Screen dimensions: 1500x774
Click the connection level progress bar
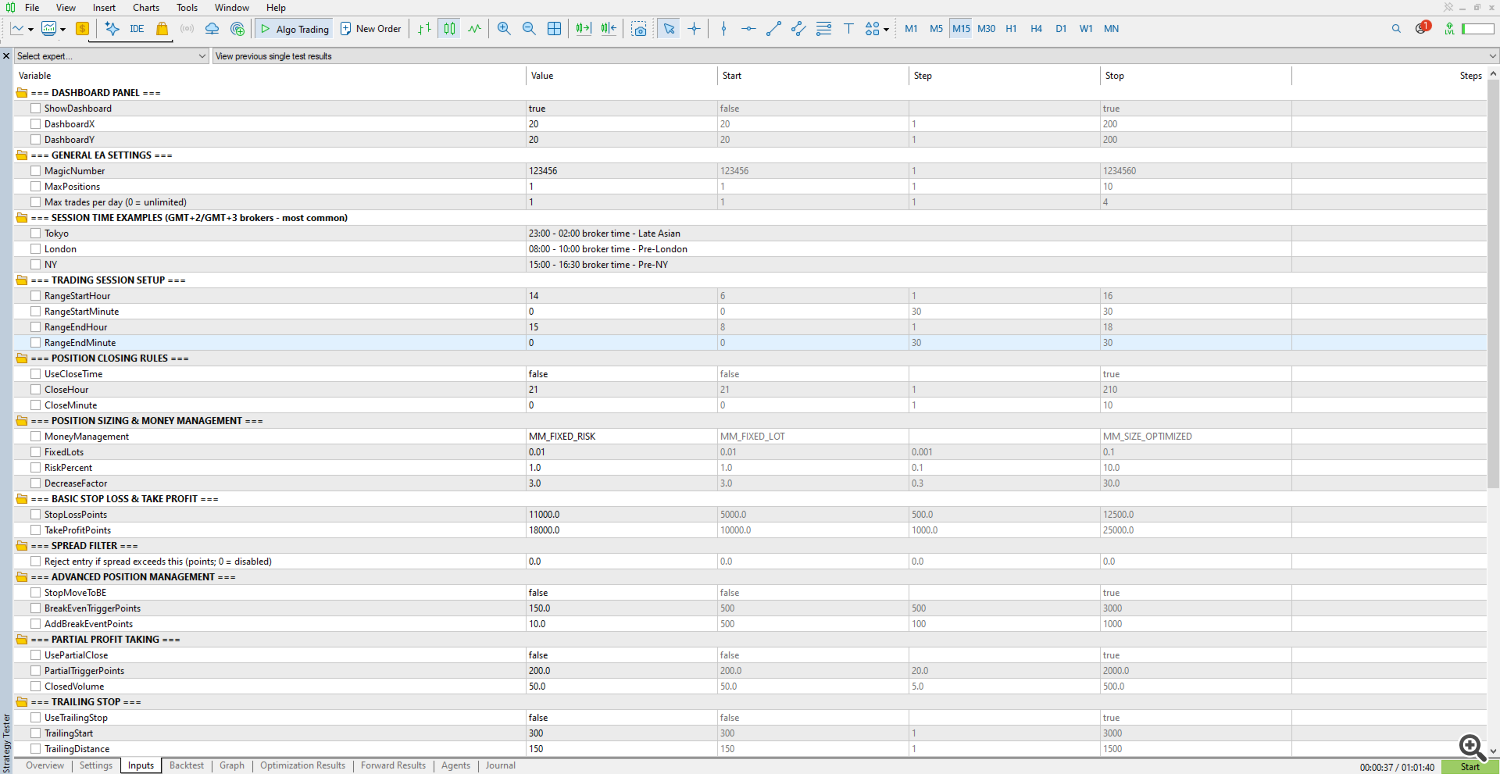(1477, 29)
